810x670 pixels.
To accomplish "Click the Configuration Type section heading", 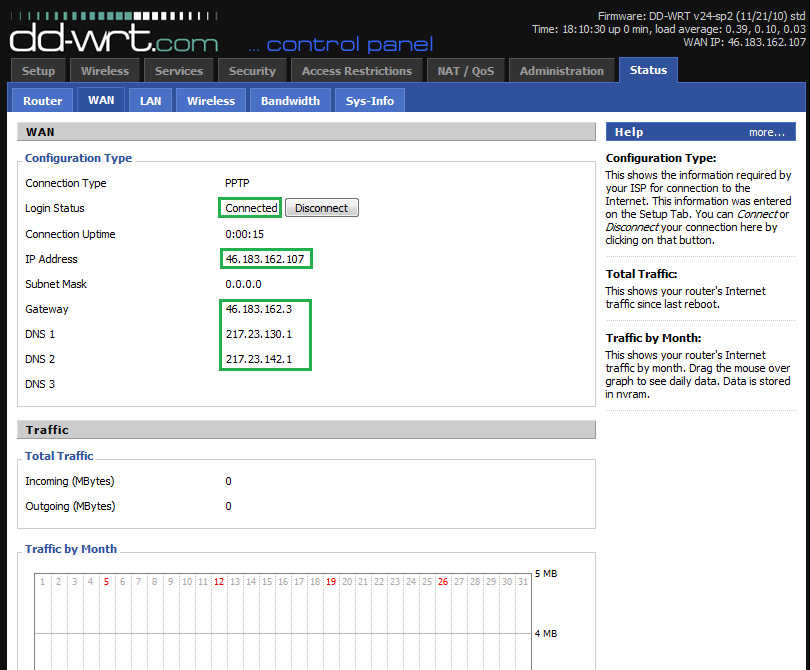I will tap(79, 158).
